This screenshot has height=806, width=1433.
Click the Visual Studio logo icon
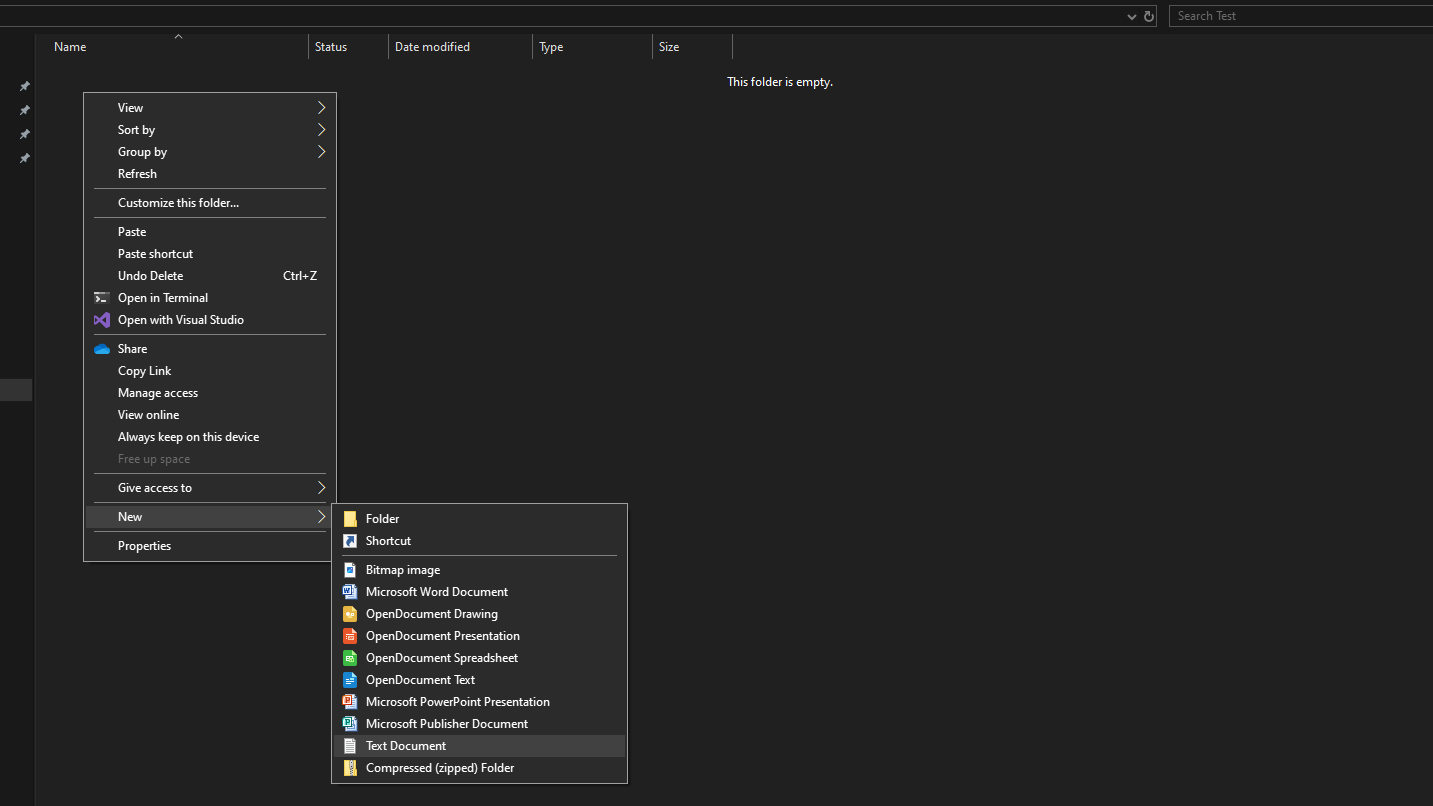coord(101,320)
